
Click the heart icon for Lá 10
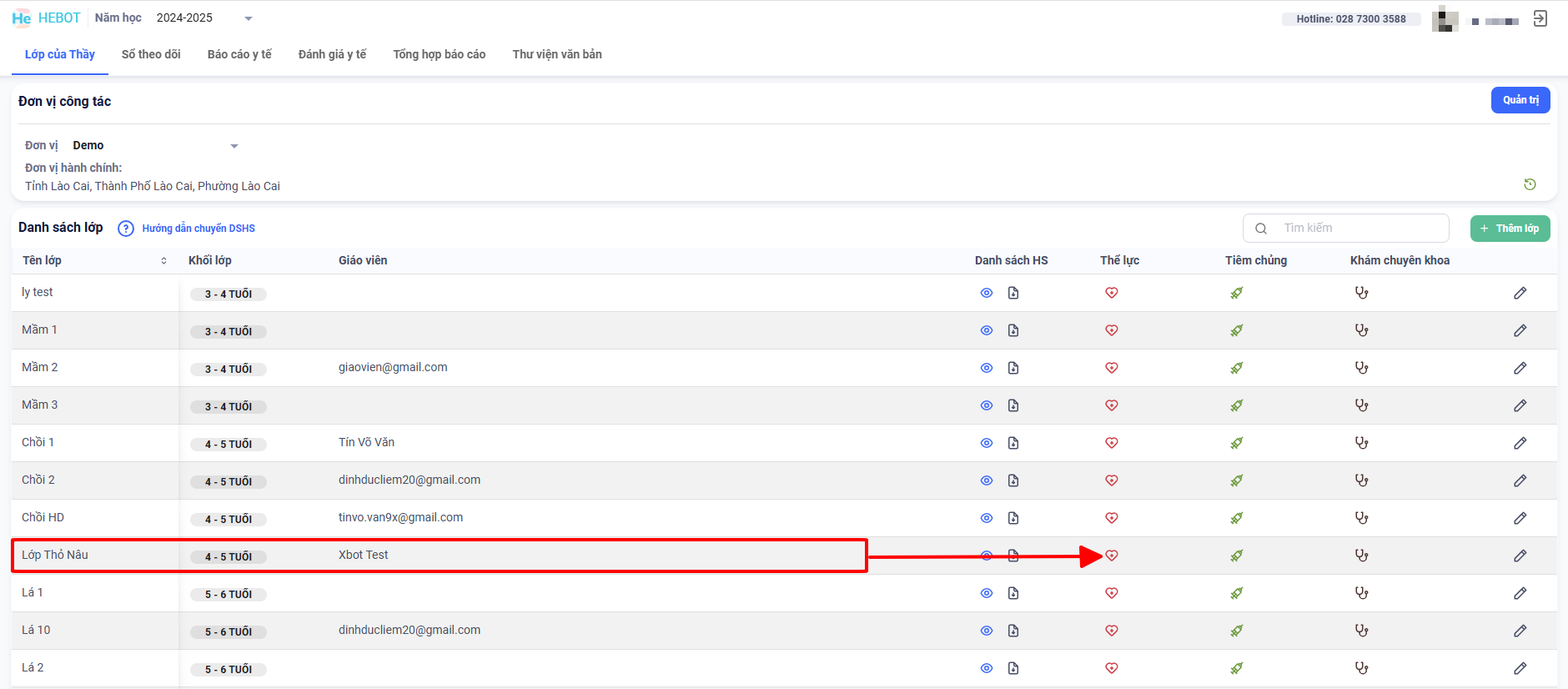[1112, 631]
